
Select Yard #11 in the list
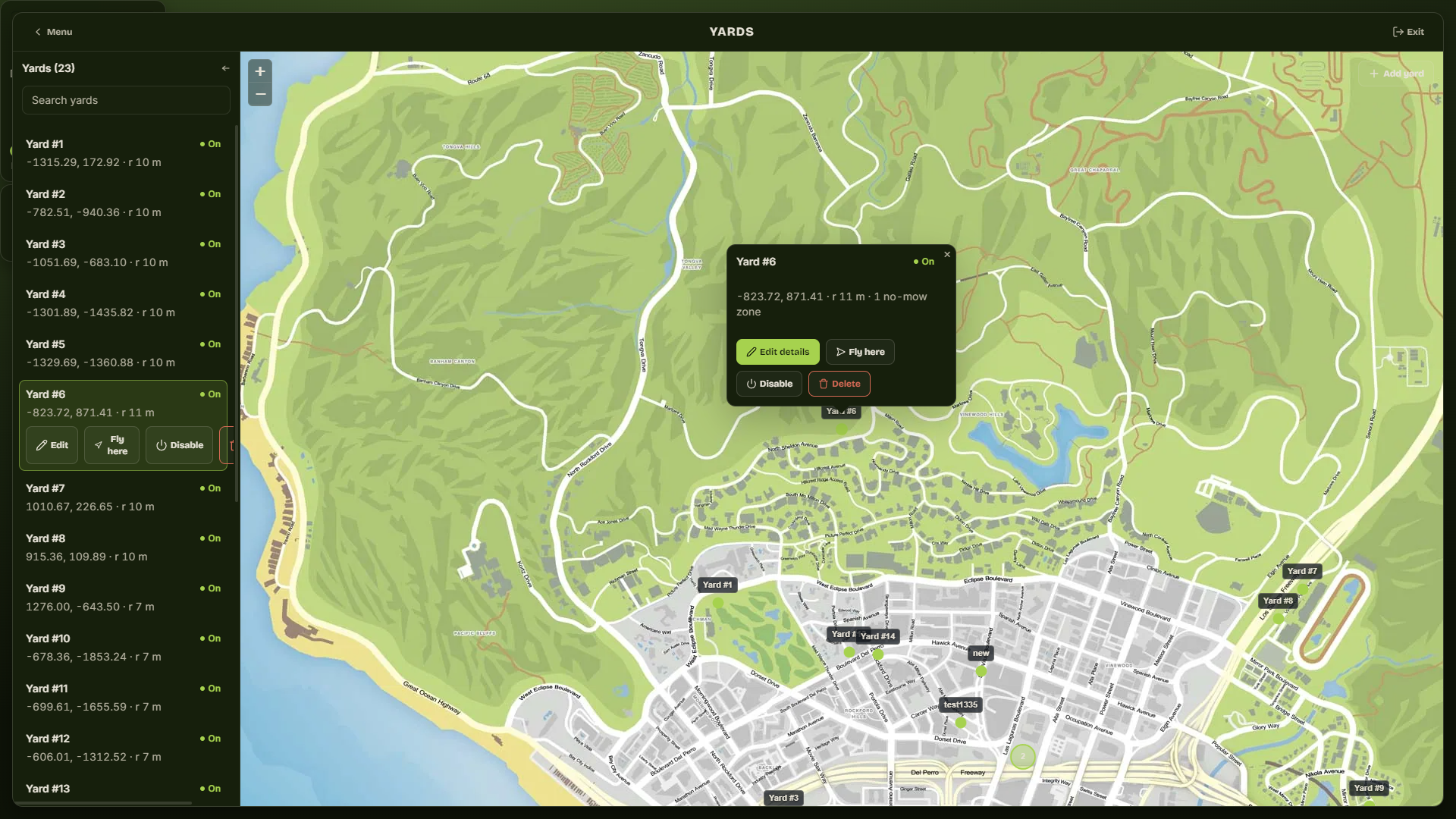123,698
